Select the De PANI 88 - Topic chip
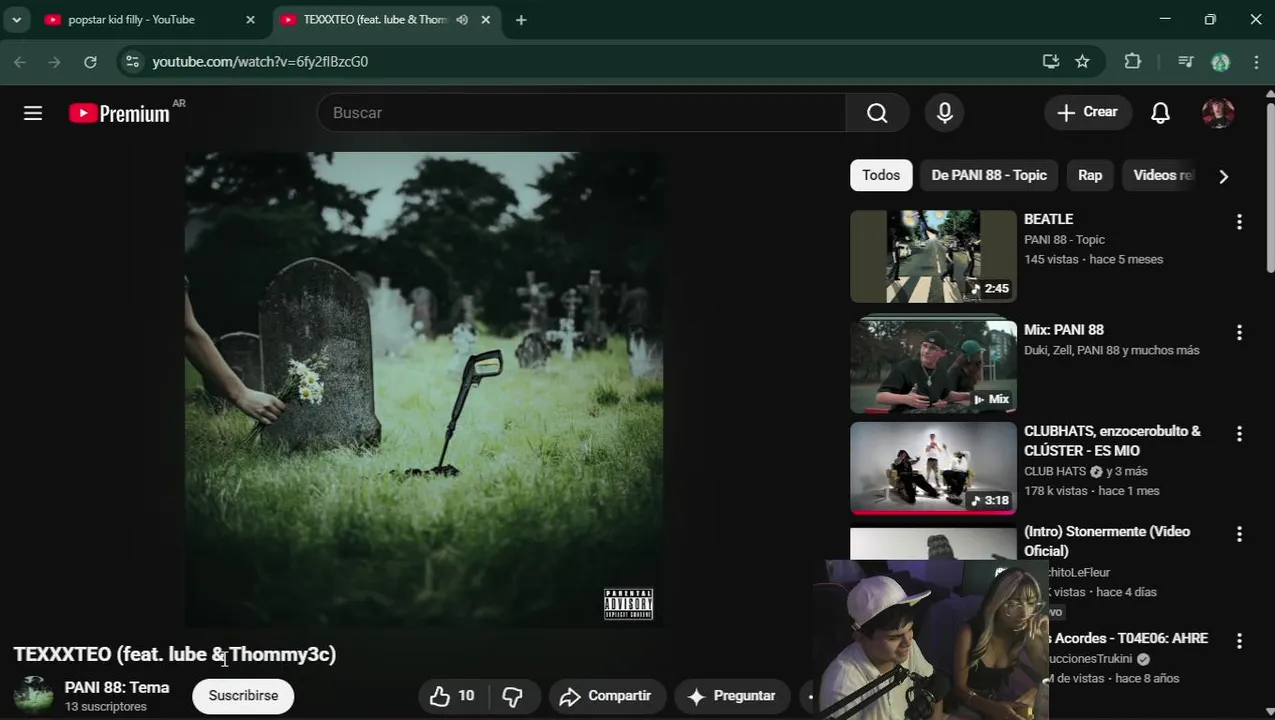Viewport: 1275px width, 720px height. coord(989,175)
